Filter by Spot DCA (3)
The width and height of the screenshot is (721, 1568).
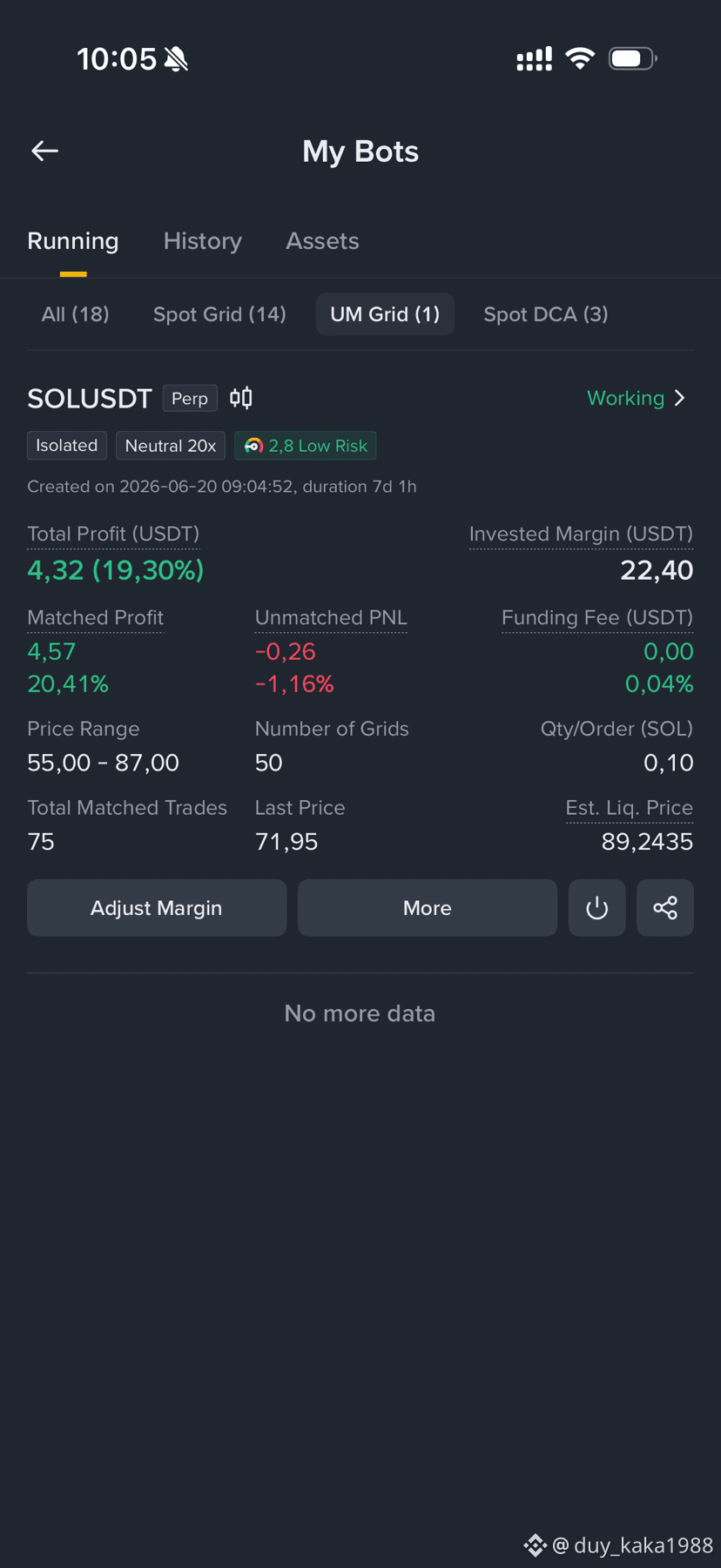point(546,314)
